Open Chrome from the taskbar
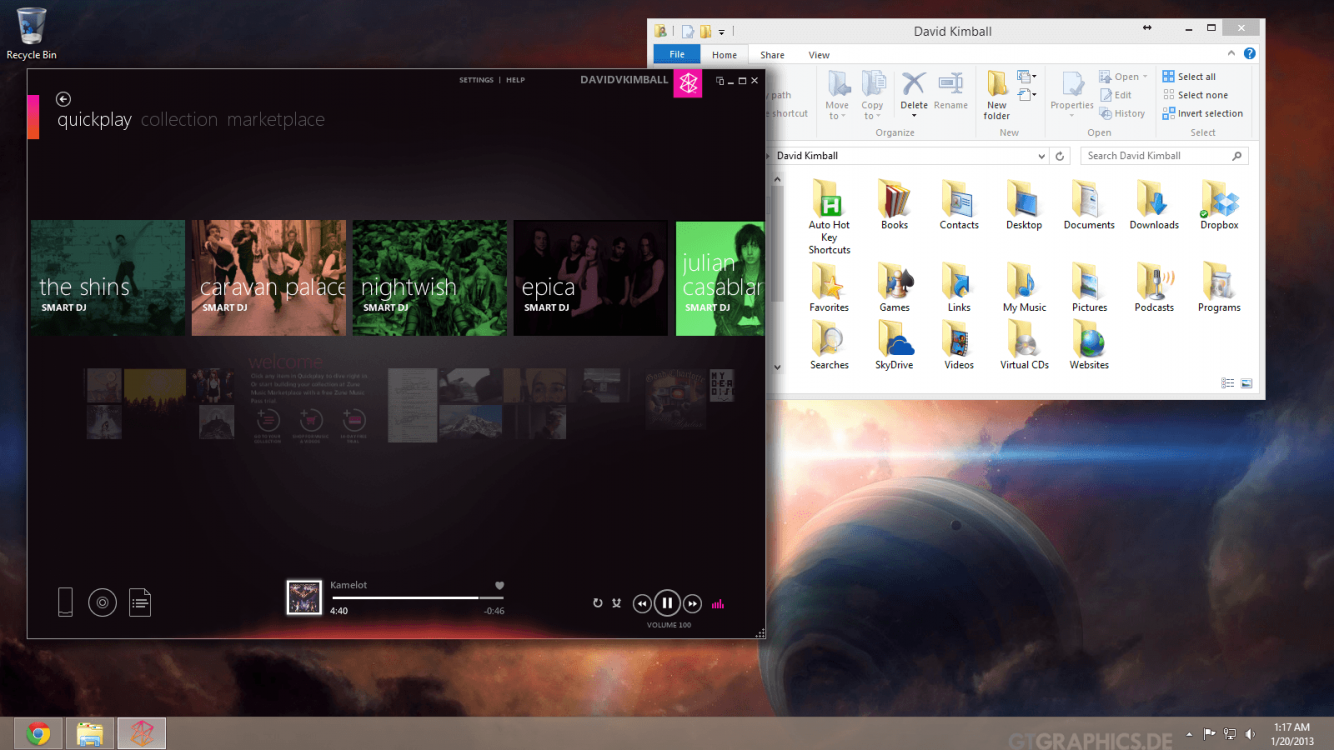This screenshot has width=1334, height=750. tap(38, 734)
